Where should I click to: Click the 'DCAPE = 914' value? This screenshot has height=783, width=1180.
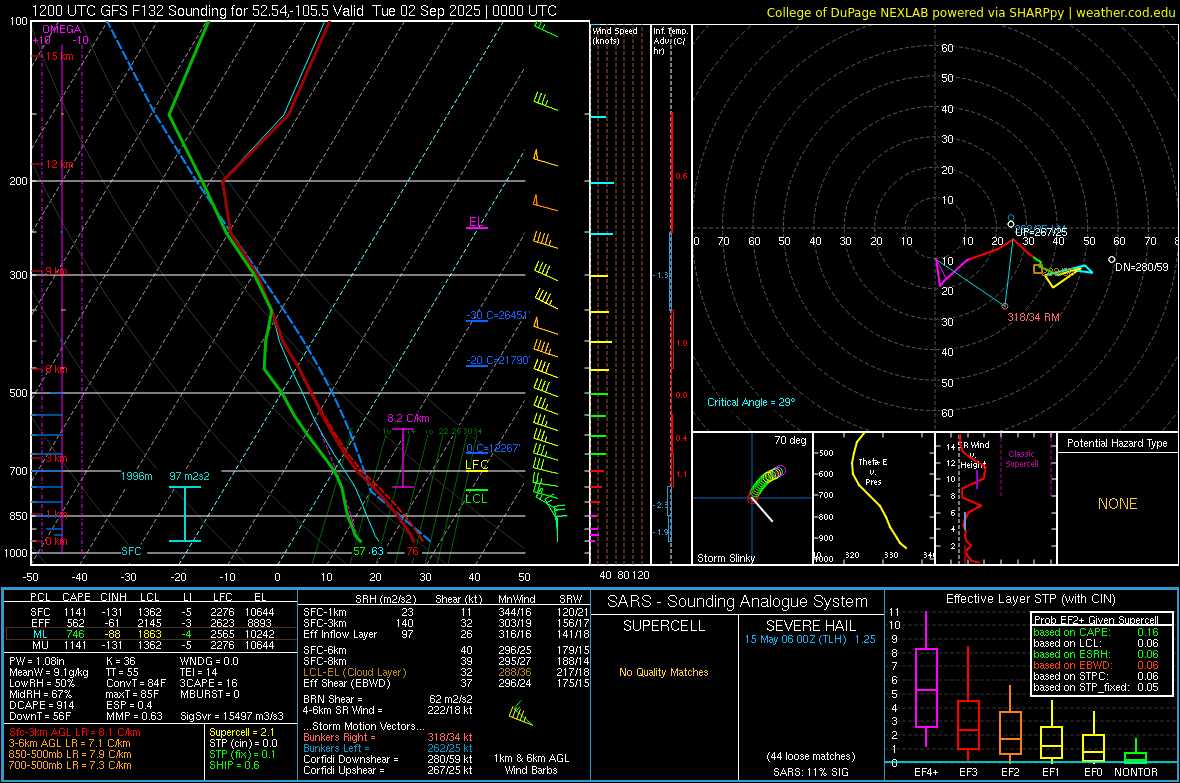click(x=41, y=705)
